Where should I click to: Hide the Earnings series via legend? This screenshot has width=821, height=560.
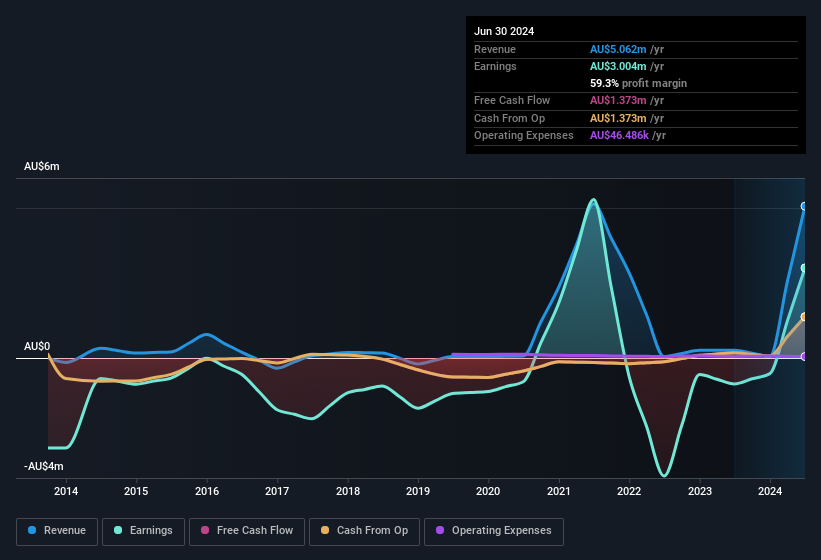(x=143, y=530)
